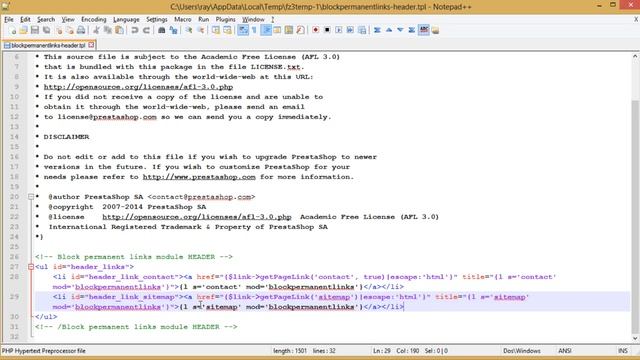Collapse the fold marker at line 20
This screenshot has width=640, height=360.
pyautogui.click(x=31, y=197)
